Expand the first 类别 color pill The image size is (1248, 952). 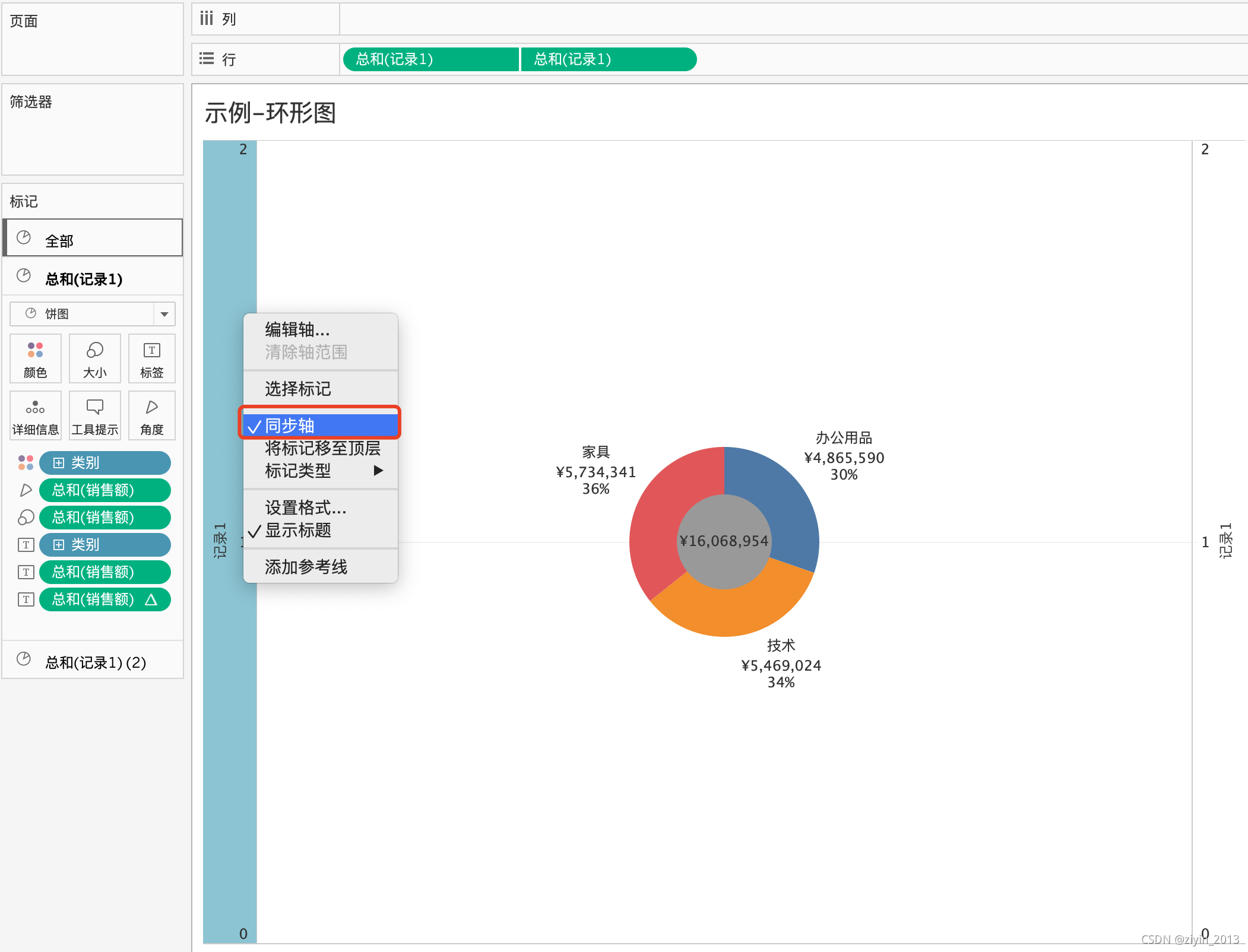59,463
